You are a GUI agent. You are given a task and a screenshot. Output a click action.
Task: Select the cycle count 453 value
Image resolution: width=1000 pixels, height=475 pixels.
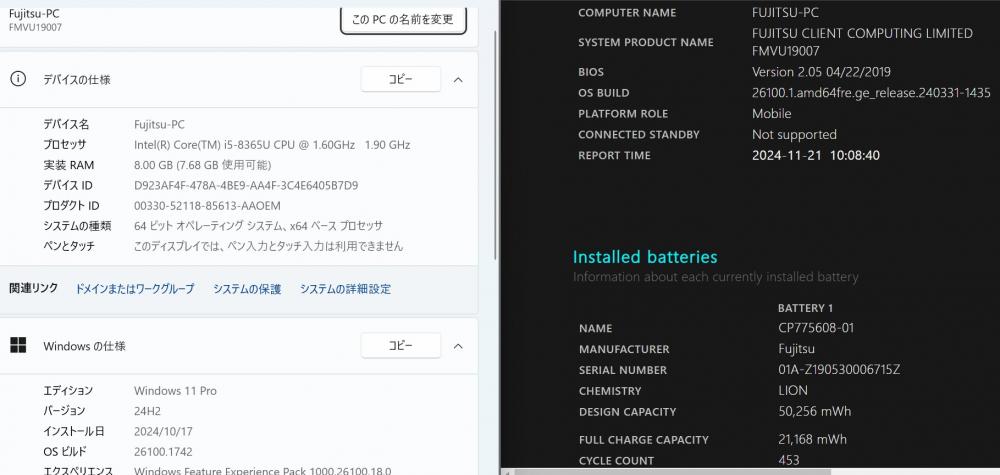789,460
